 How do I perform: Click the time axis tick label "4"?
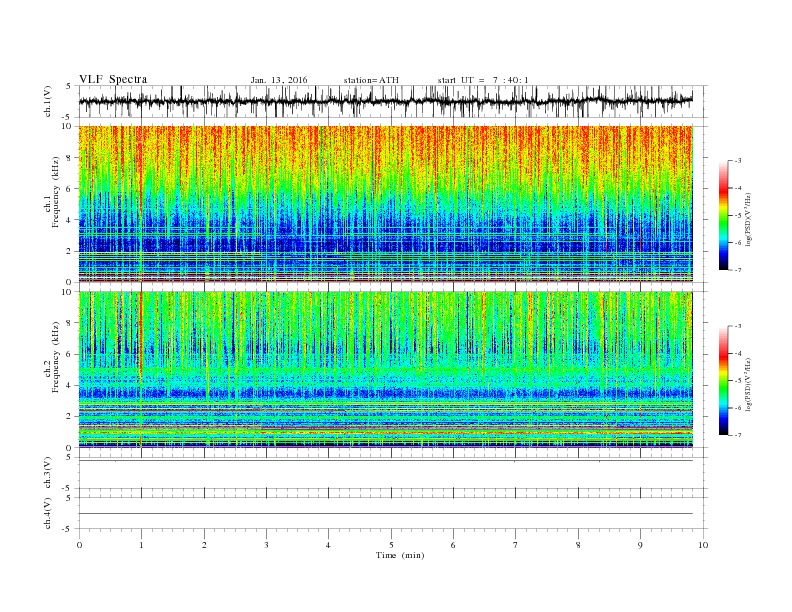pyautogui.click(x=329, y=545)
